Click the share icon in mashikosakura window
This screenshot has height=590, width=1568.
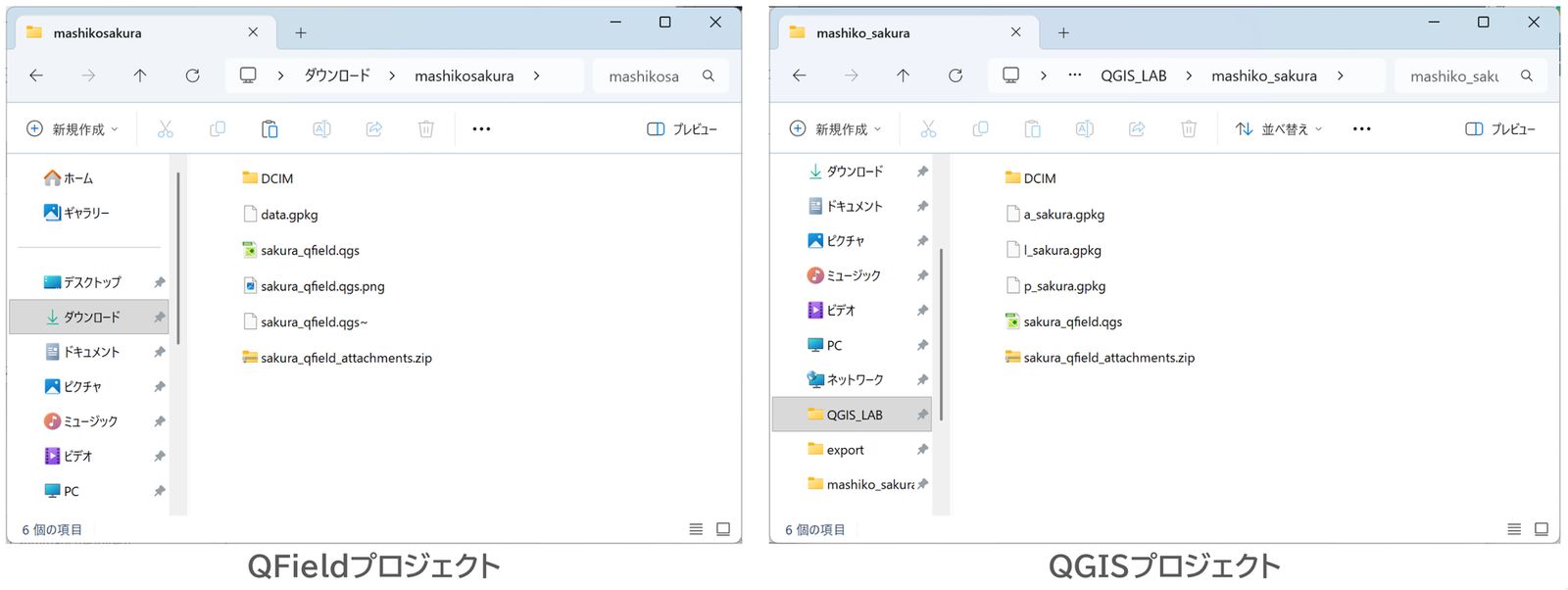pyautogui.click(x=374, y=128)
